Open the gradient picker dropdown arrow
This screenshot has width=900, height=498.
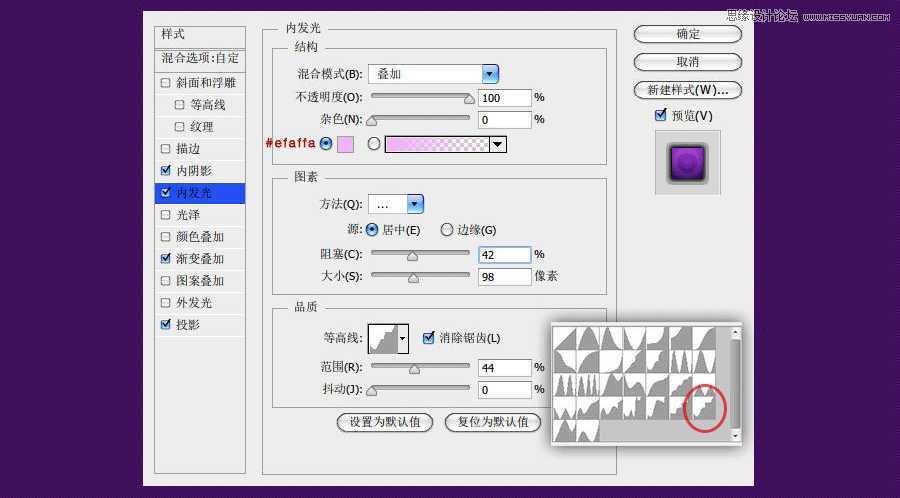point(498,144)
